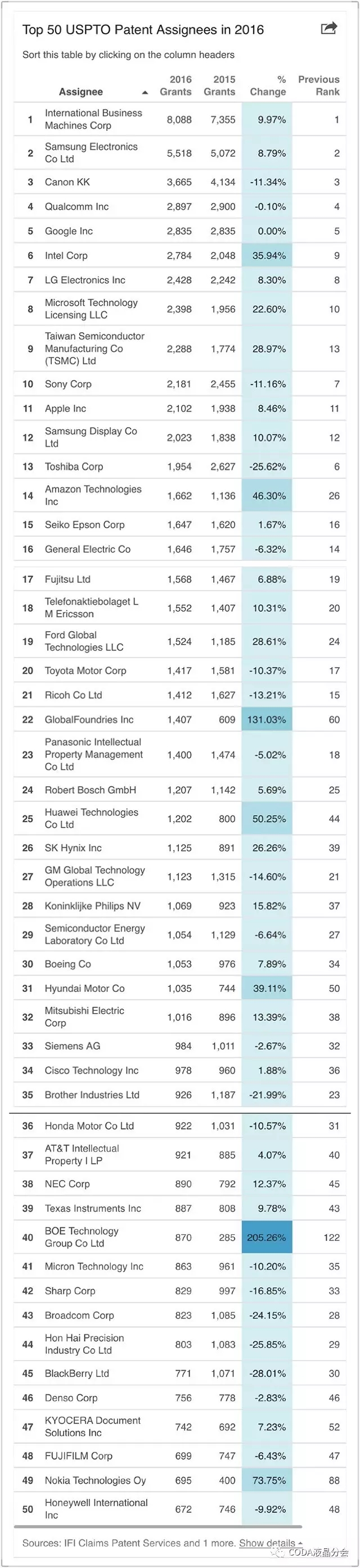Click the sort arrow next to Assignee
The width and height of the screenshot is (360, 1568).
tap(145, 93)
